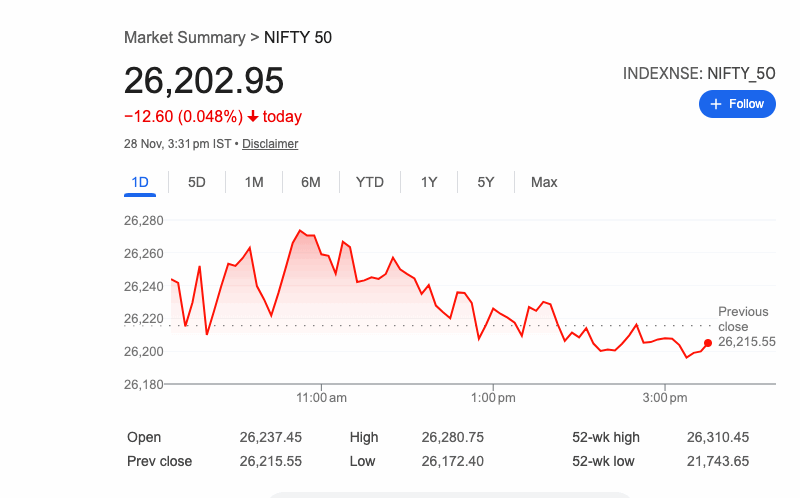
Task: Click the 3:00 pm chart time marker
Action: [x=664, y=398]
